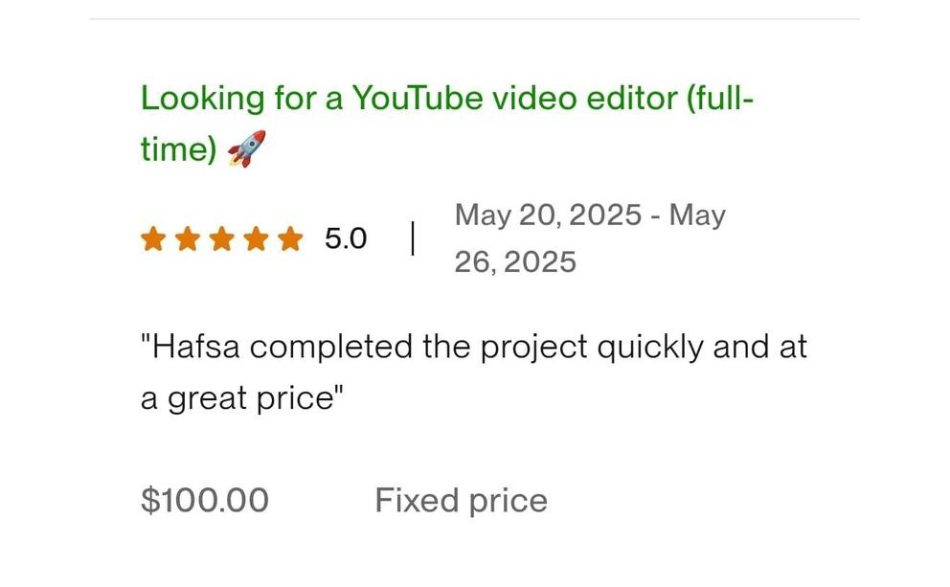Click the rocket emoji after the job title

(x=246, y=149)
